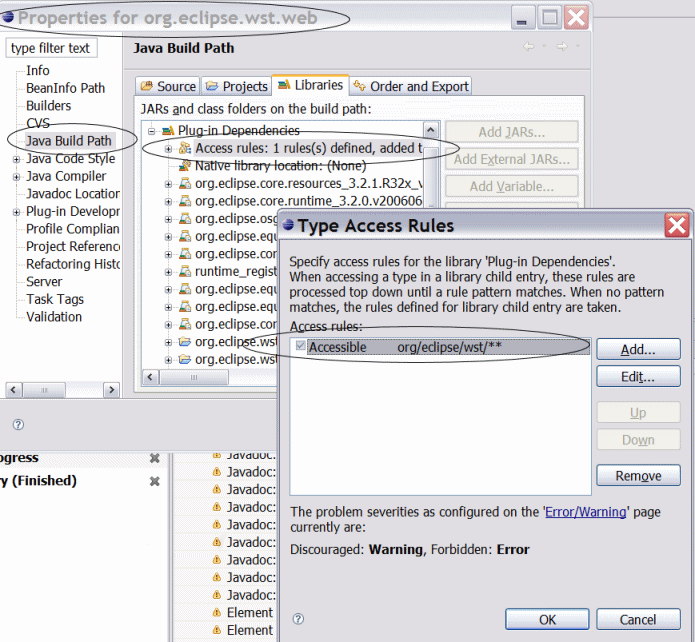Click the type filter text field
695x642 pixels.
(51, 48)
